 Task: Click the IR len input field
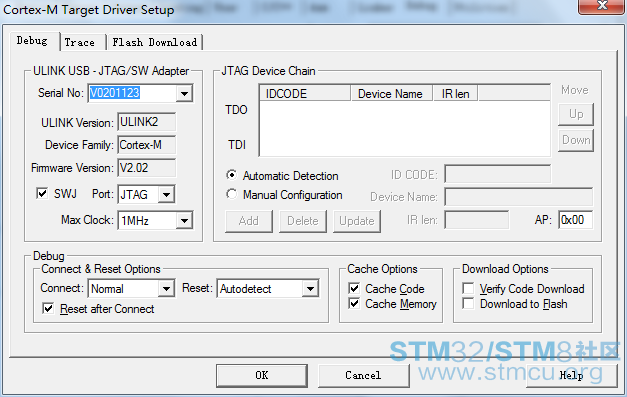477,220
